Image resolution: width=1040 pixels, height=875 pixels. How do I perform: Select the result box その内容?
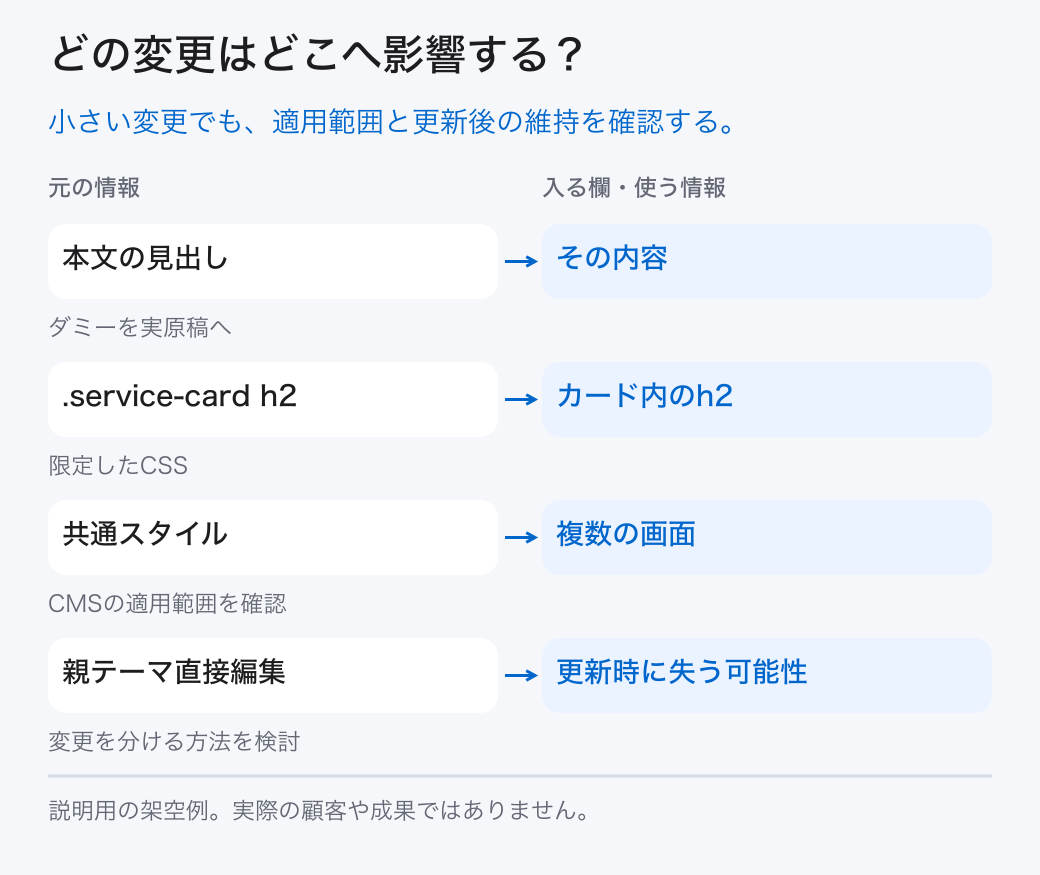coord(767,261)
